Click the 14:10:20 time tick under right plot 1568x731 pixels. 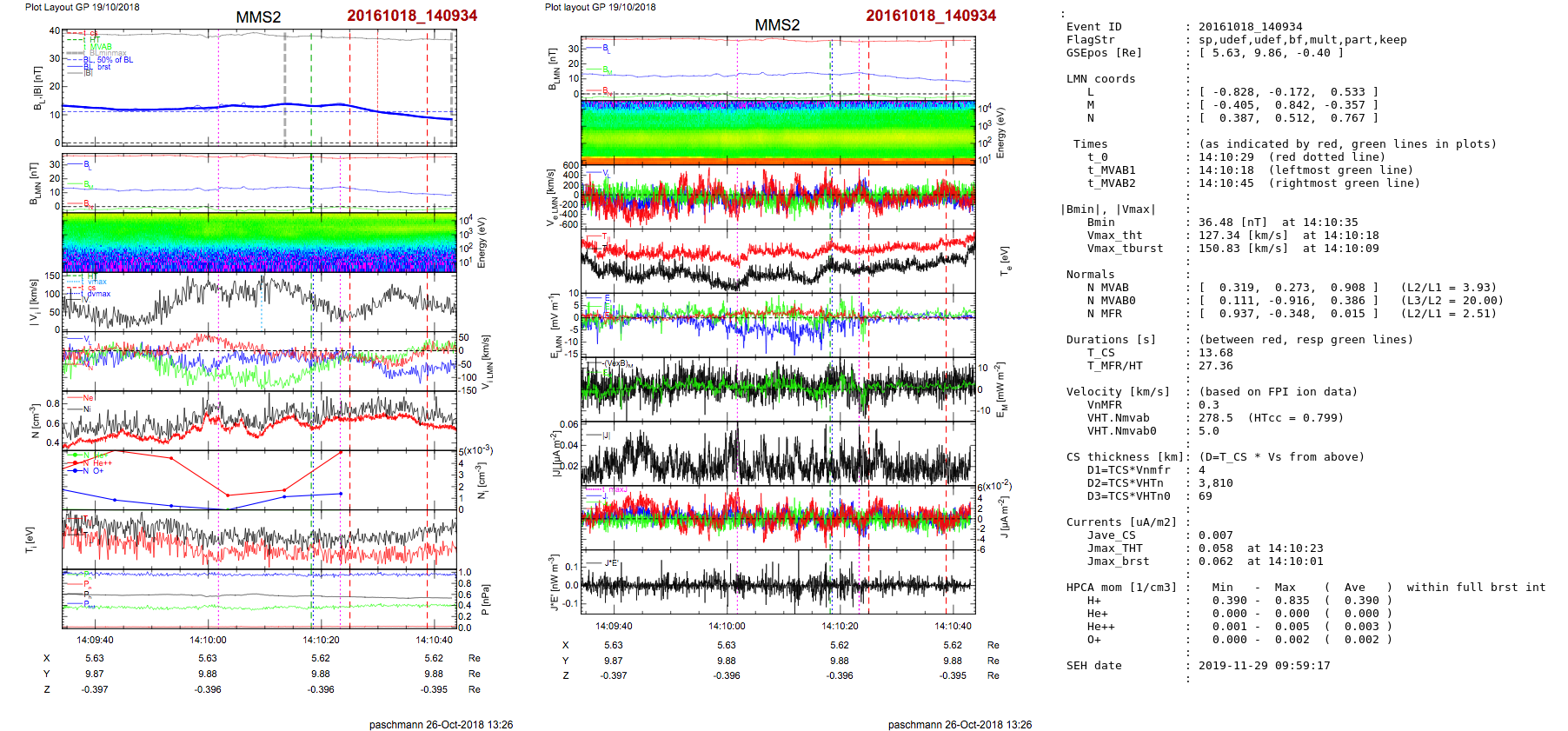840,626
